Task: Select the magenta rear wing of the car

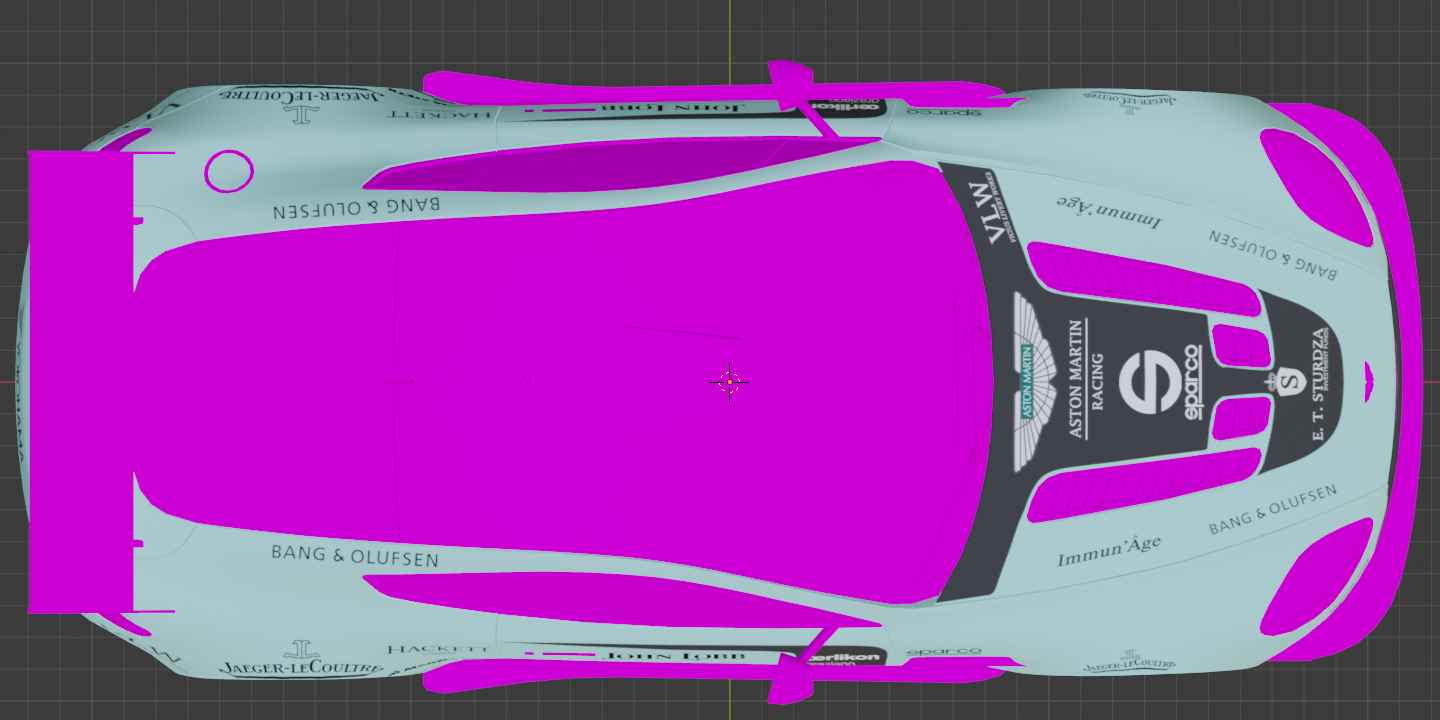Action: (80, 382)
